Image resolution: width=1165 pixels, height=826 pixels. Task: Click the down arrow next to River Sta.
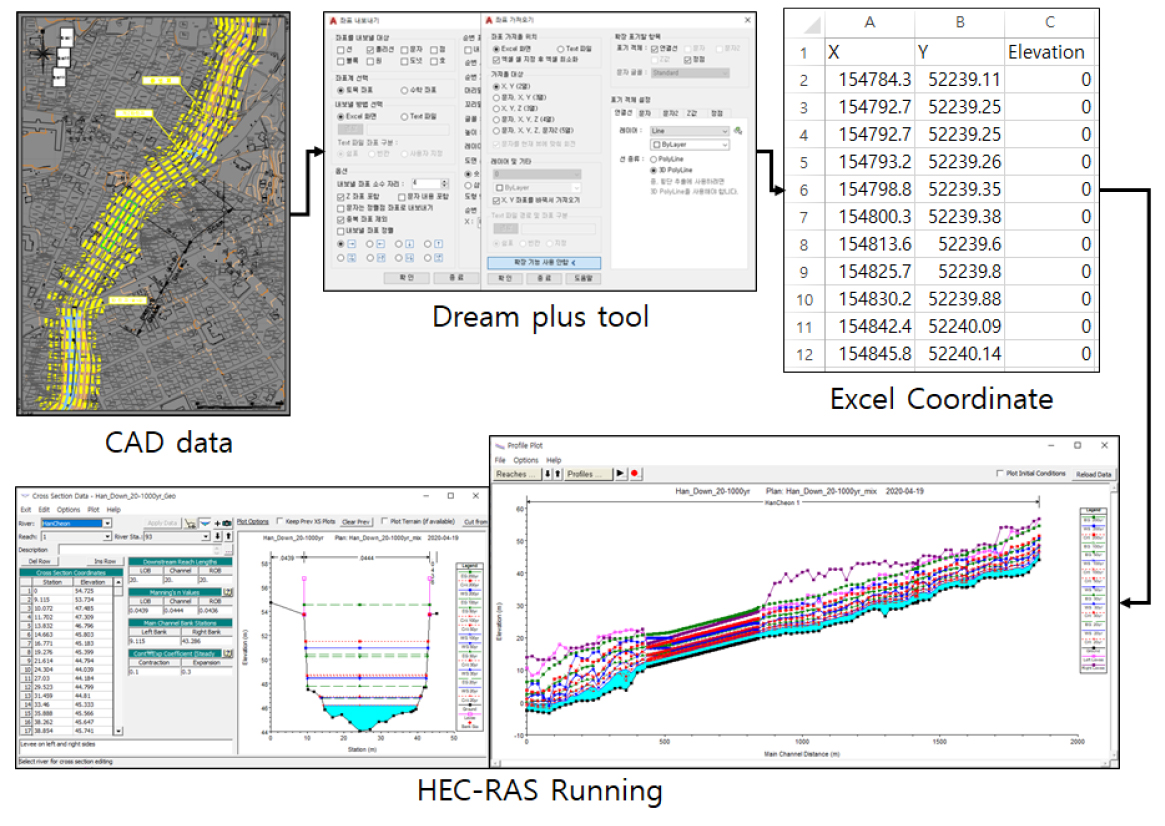click(216, 536)
